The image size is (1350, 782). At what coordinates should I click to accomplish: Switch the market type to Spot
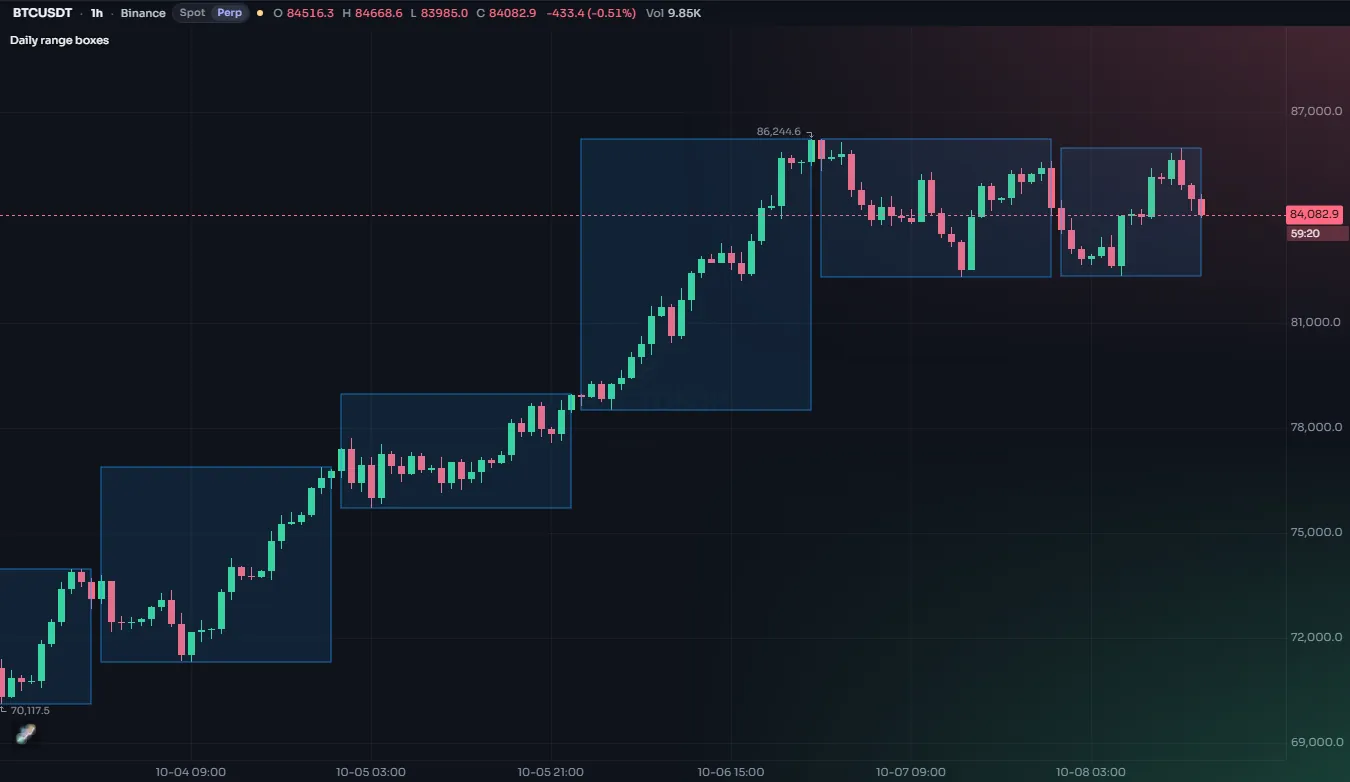192,13
